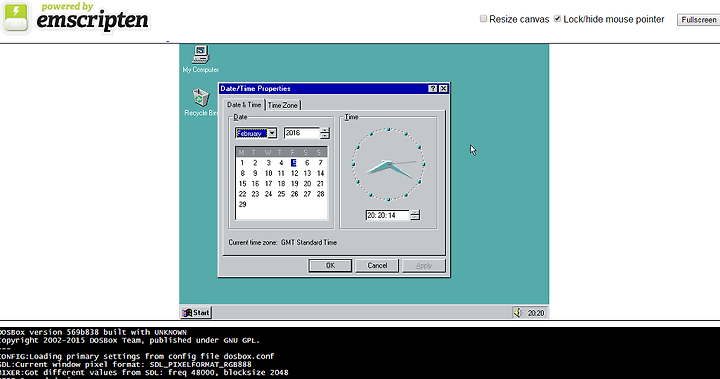Screen dimensions: 720x379
Task: Select day 3 in the calendar
Action: [269, 163]
